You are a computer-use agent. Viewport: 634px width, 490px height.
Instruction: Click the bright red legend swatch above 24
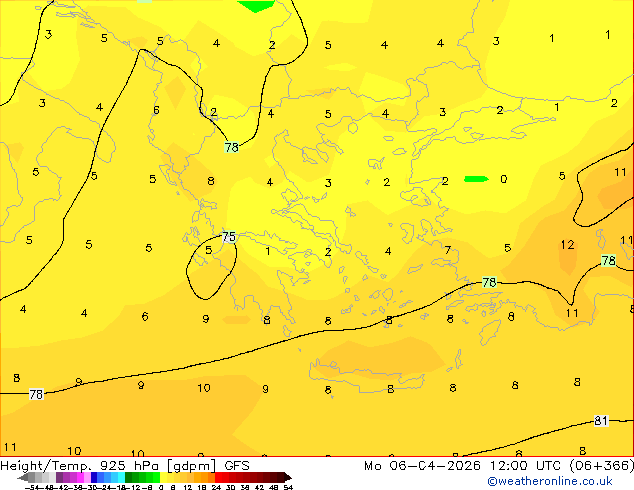[218, 478]
